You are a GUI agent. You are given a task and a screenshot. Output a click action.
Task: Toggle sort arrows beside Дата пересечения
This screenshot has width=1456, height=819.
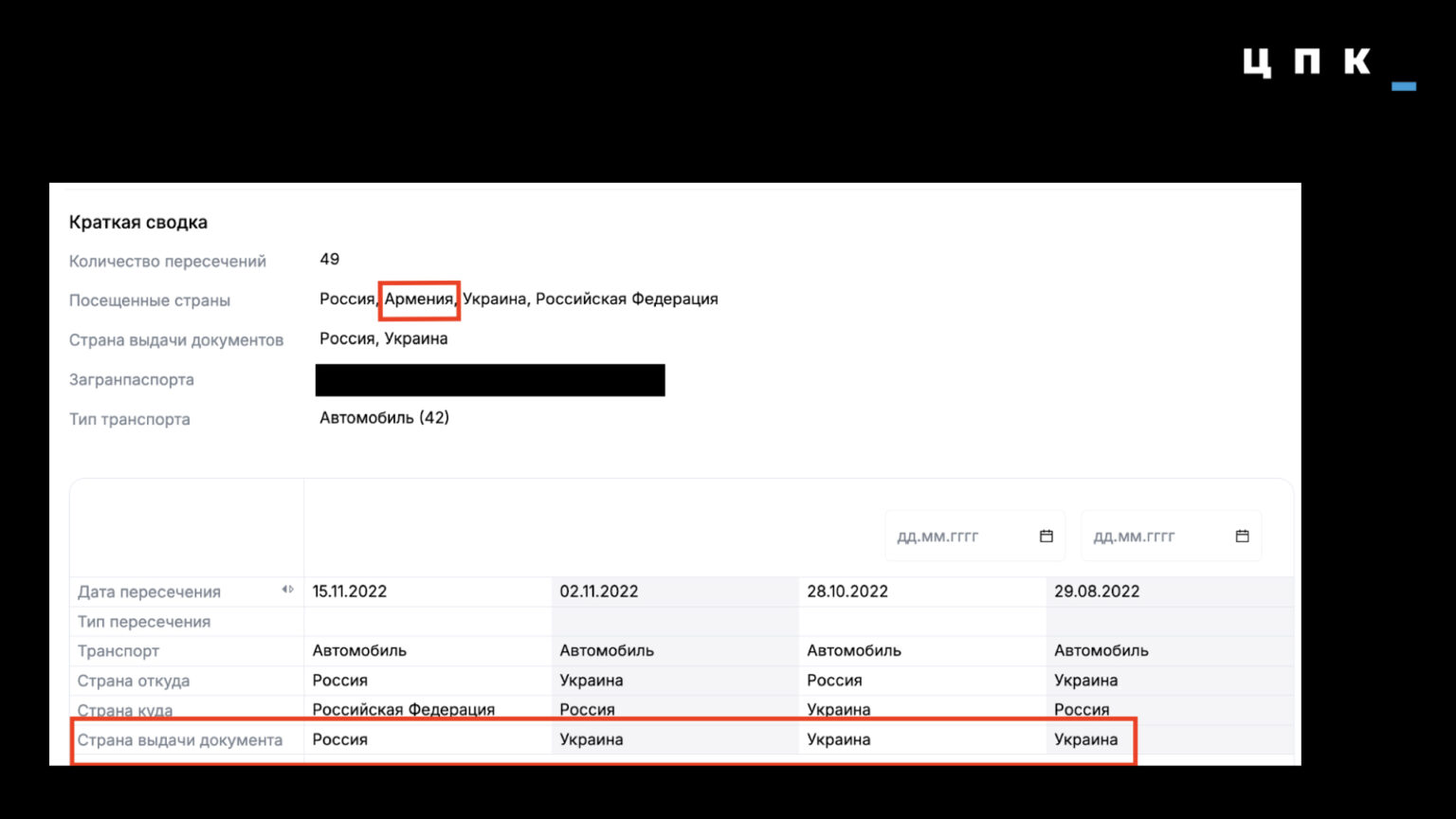coord(287,590)
